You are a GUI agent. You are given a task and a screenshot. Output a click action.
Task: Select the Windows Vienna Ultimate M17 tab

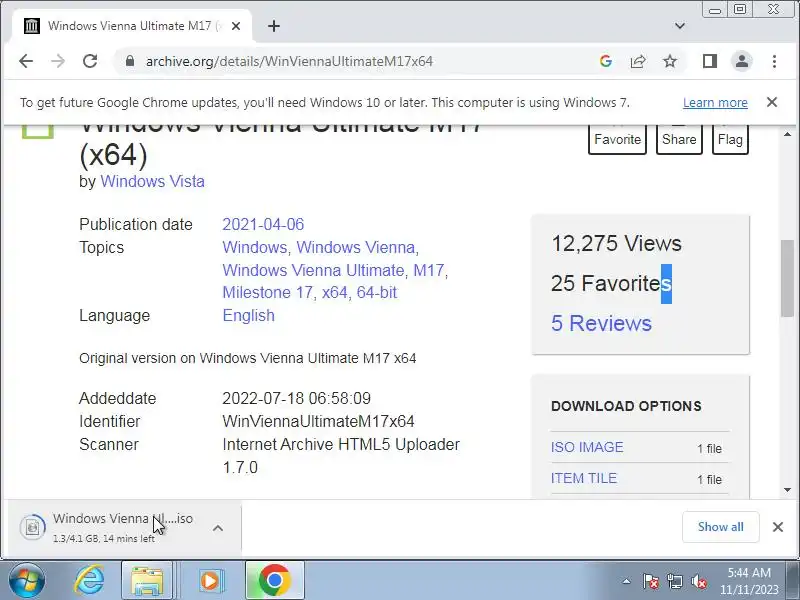click(130, 26)
